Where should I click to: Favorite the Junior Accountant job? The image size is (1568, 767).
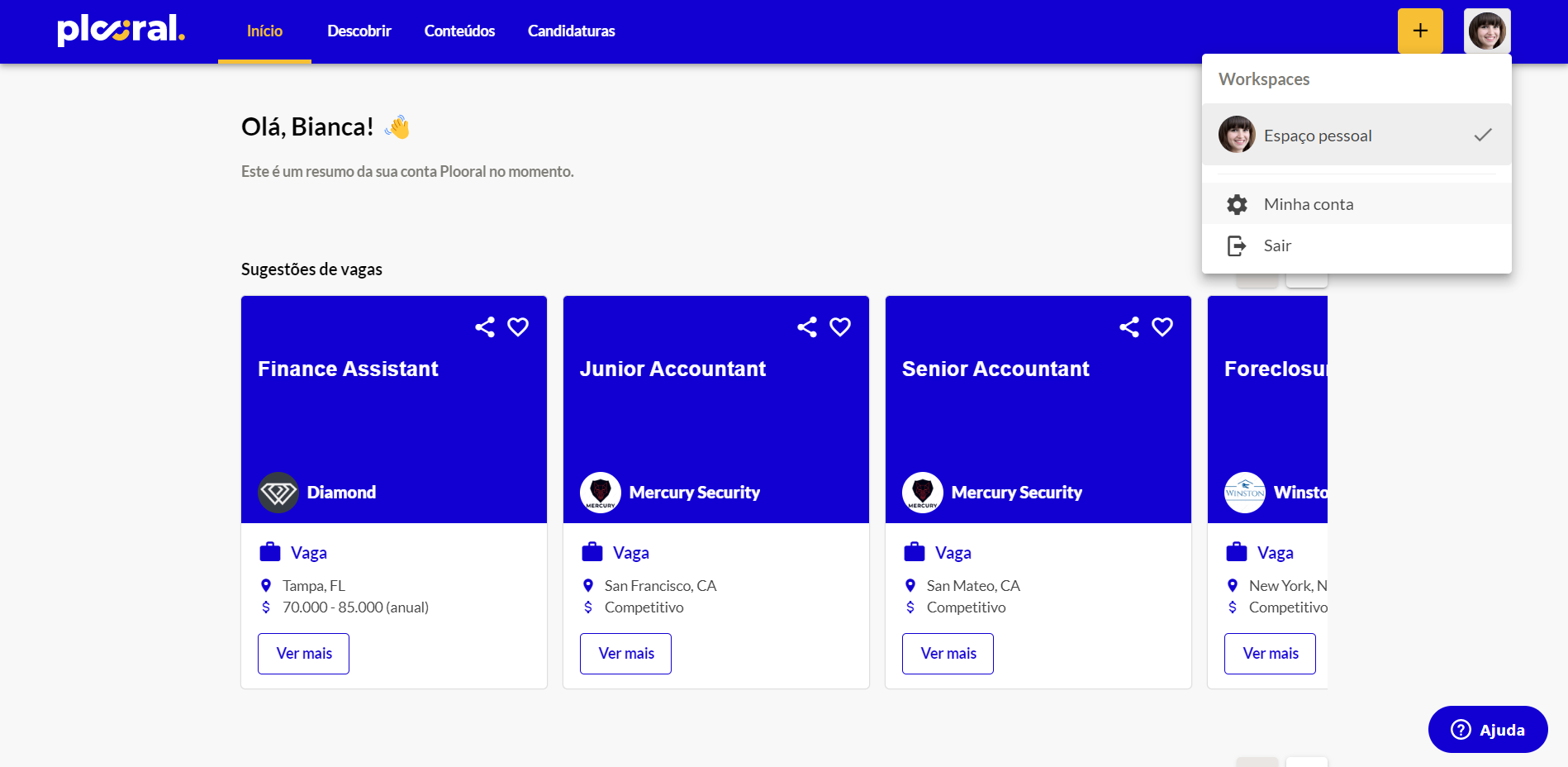pyautogui.click(x=840, y=327)
